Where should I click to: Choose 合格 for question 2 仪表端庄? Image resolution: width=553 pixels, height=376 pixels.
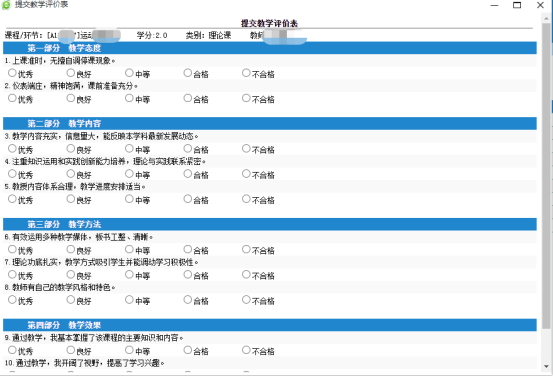coord(188,98)
